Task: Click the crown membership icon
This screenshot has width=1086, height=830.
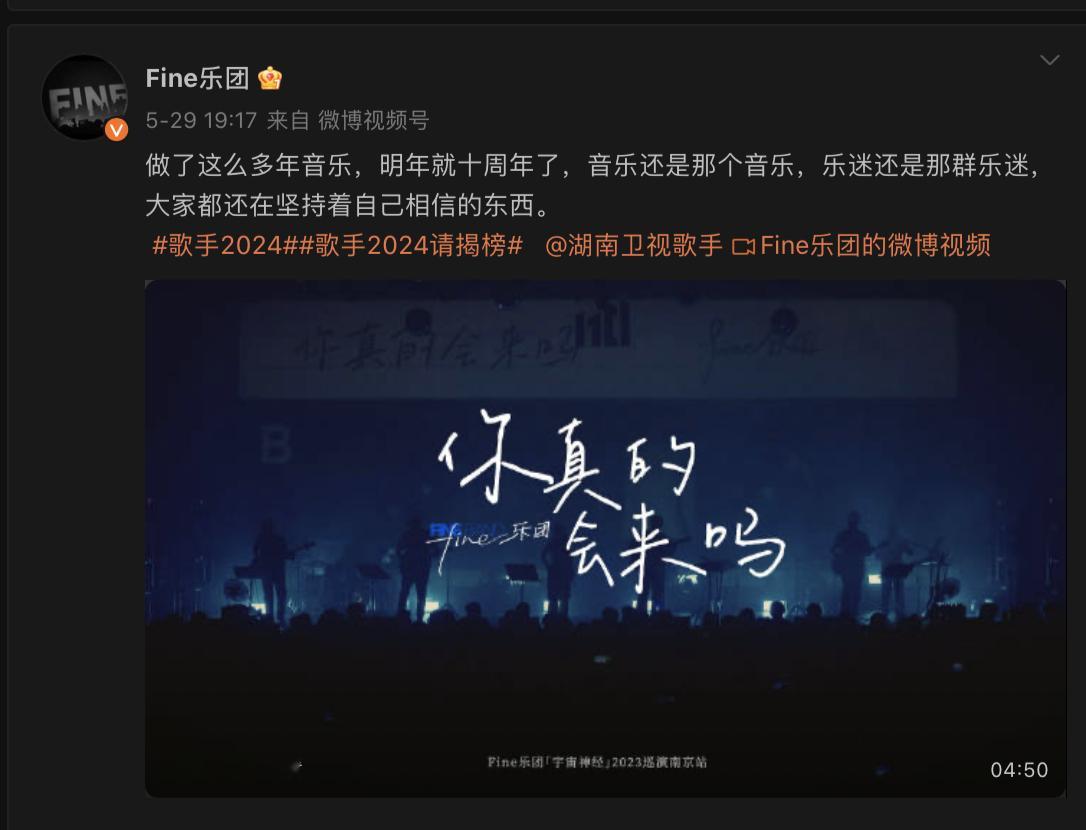Action: click(x=270, y=78)
